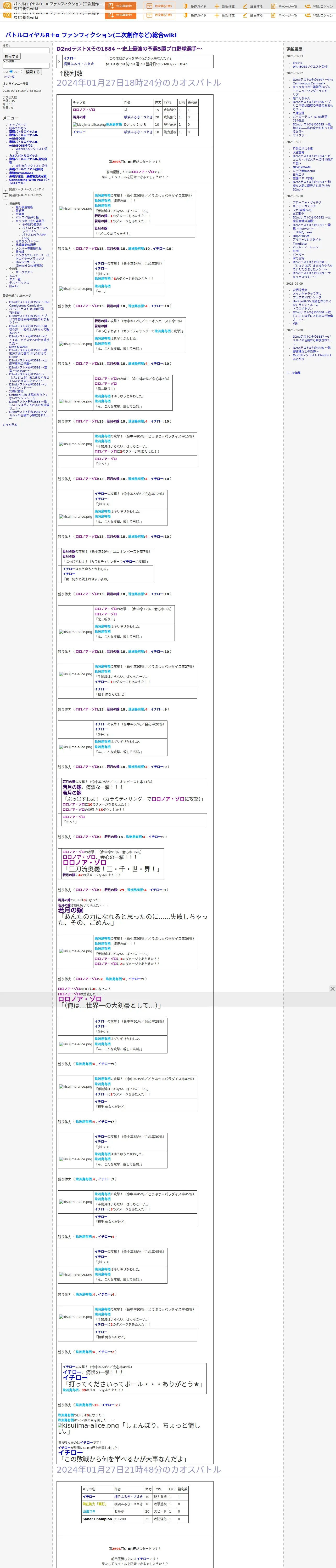This screenshot has width=336, height=1568.
Task: Open カオスバトルロイヤル menu link
Action: pyautogui.click(x=23, y=155)
